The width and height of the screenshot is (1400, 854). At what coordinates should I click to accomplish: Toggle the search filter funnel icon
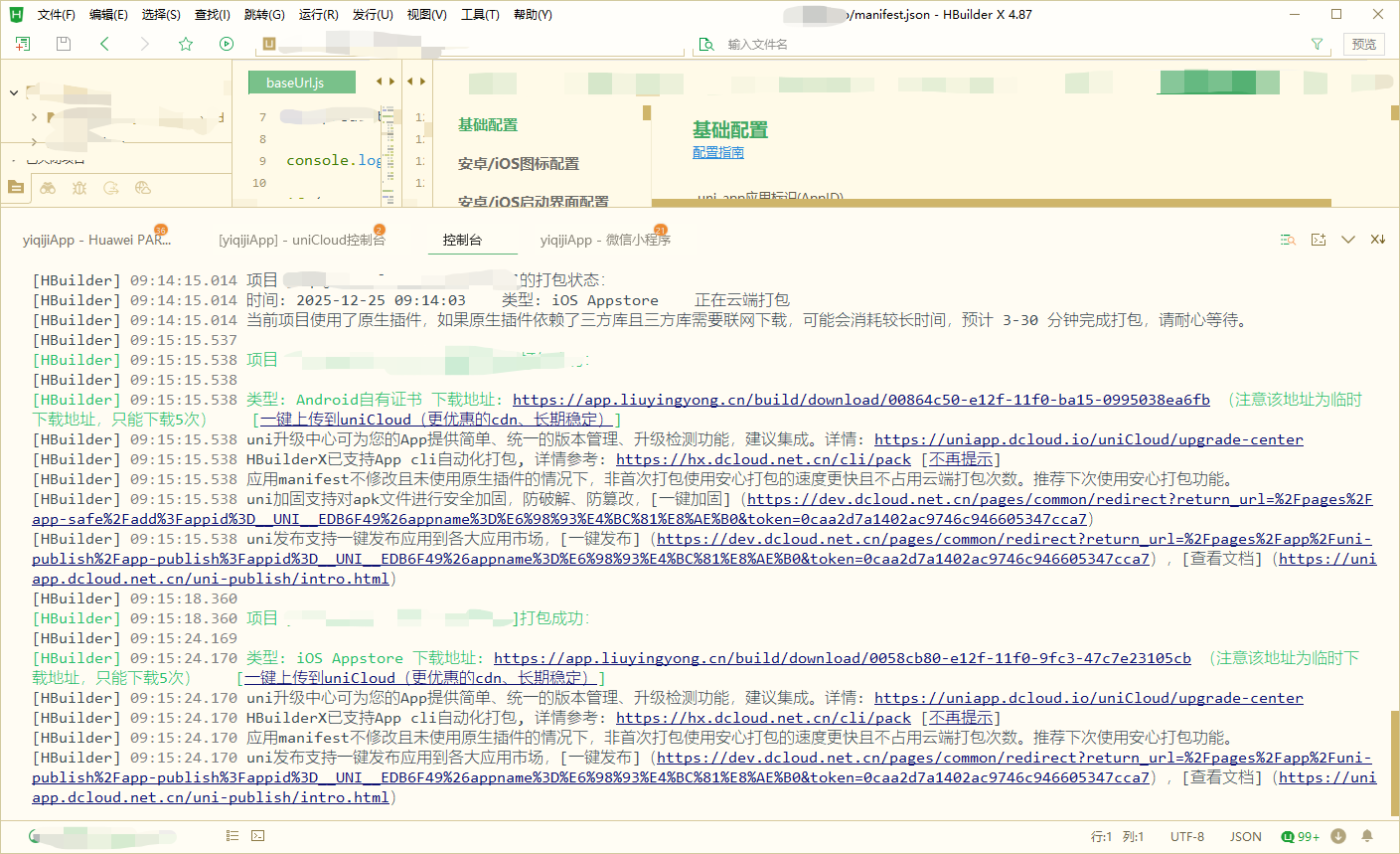(1317, 44)
